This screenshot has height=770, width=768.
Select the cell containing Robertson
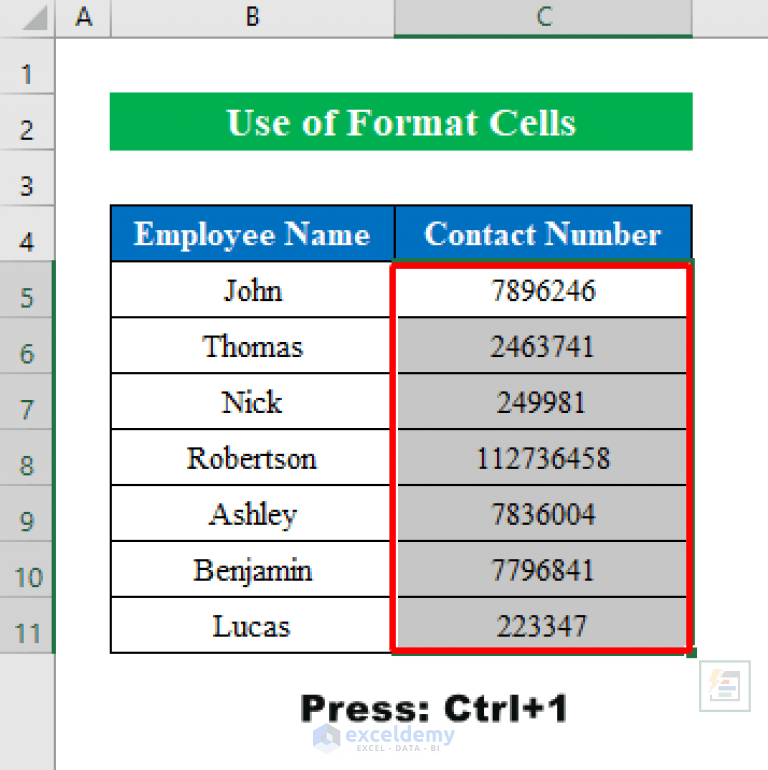pos(252,458)
